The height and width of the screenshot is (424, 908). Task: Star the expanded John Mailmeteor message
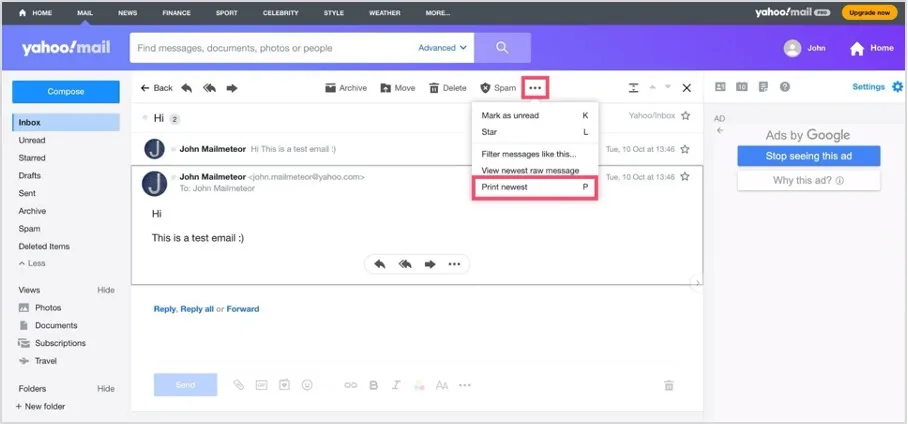[x=685, y=176]
